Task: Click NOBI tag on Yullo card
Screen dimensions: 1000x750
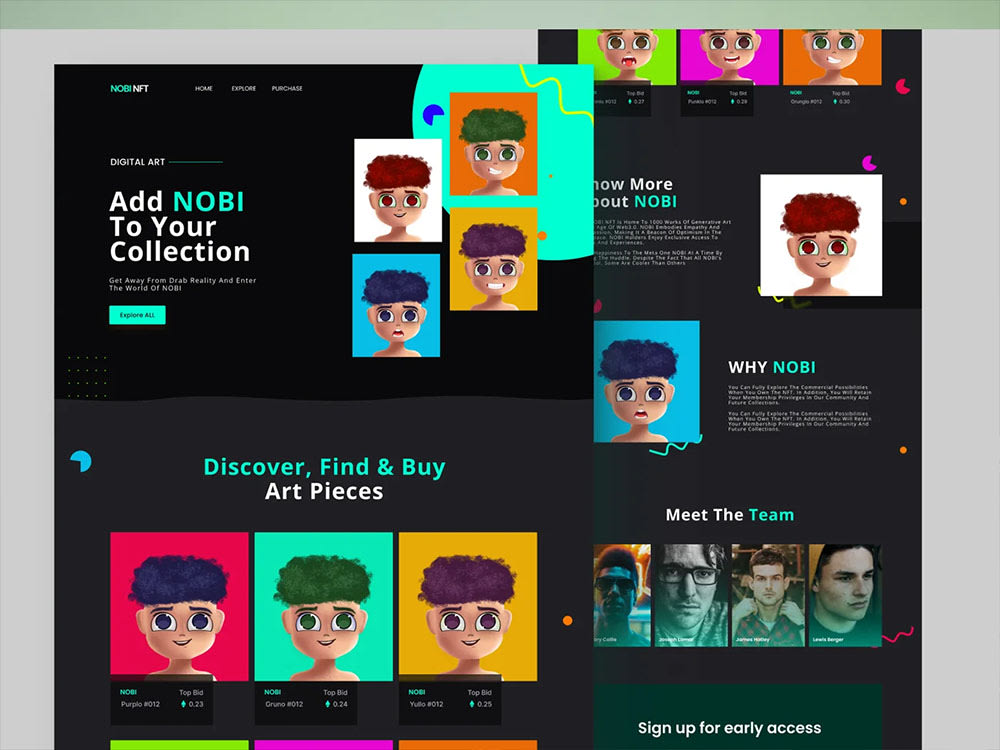Action: pyautogui.click(x=416, y=692)
